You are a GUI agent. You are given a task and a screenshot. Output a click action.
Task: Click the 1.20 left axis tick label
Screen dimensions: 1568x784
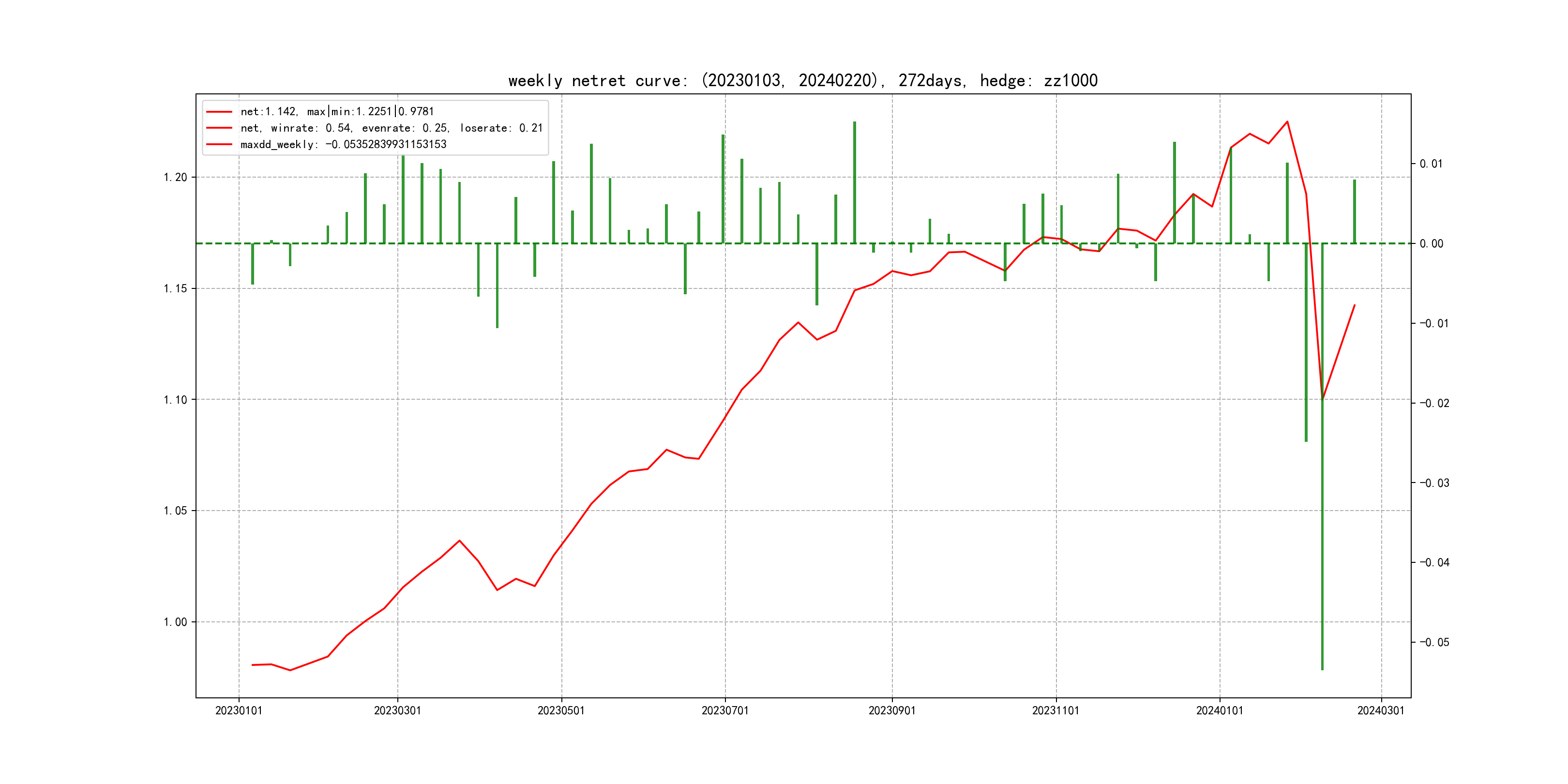pyautogui.click(x=175, y=177)
